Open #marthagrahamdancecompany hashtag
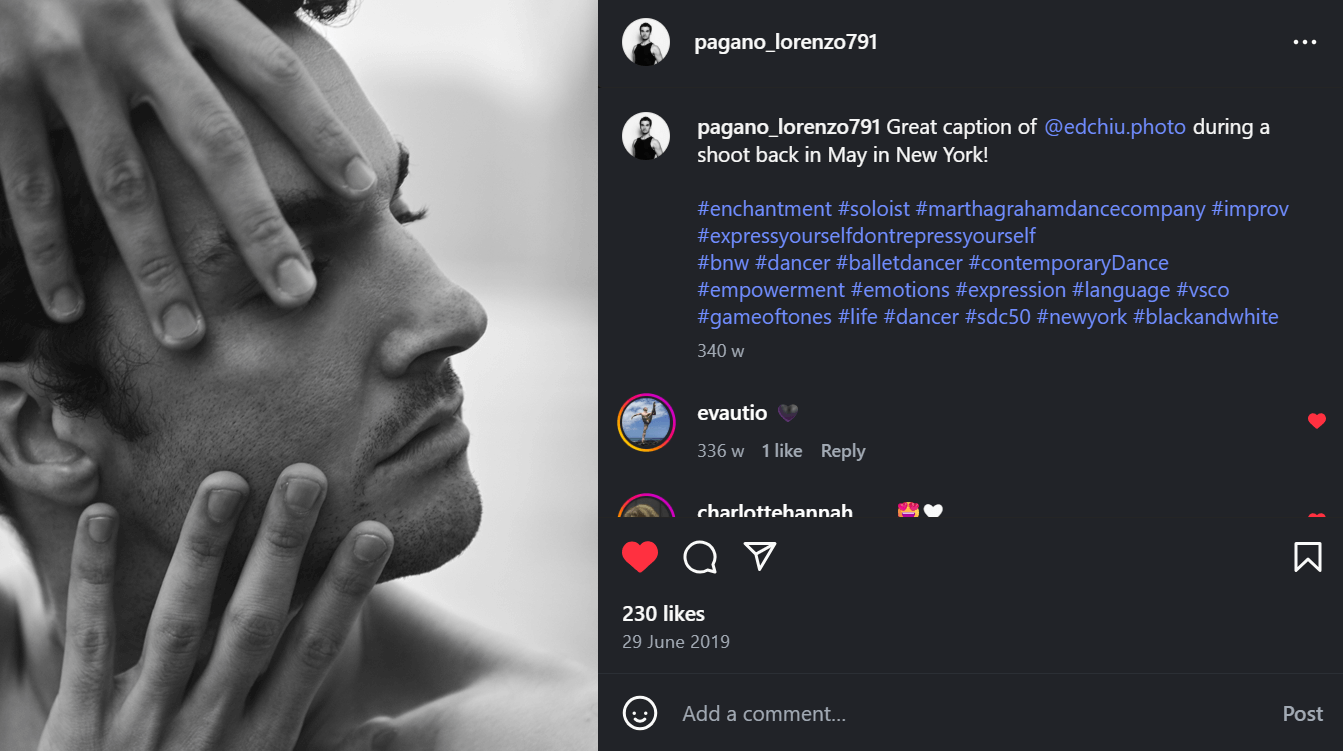 coord(1060,209)
